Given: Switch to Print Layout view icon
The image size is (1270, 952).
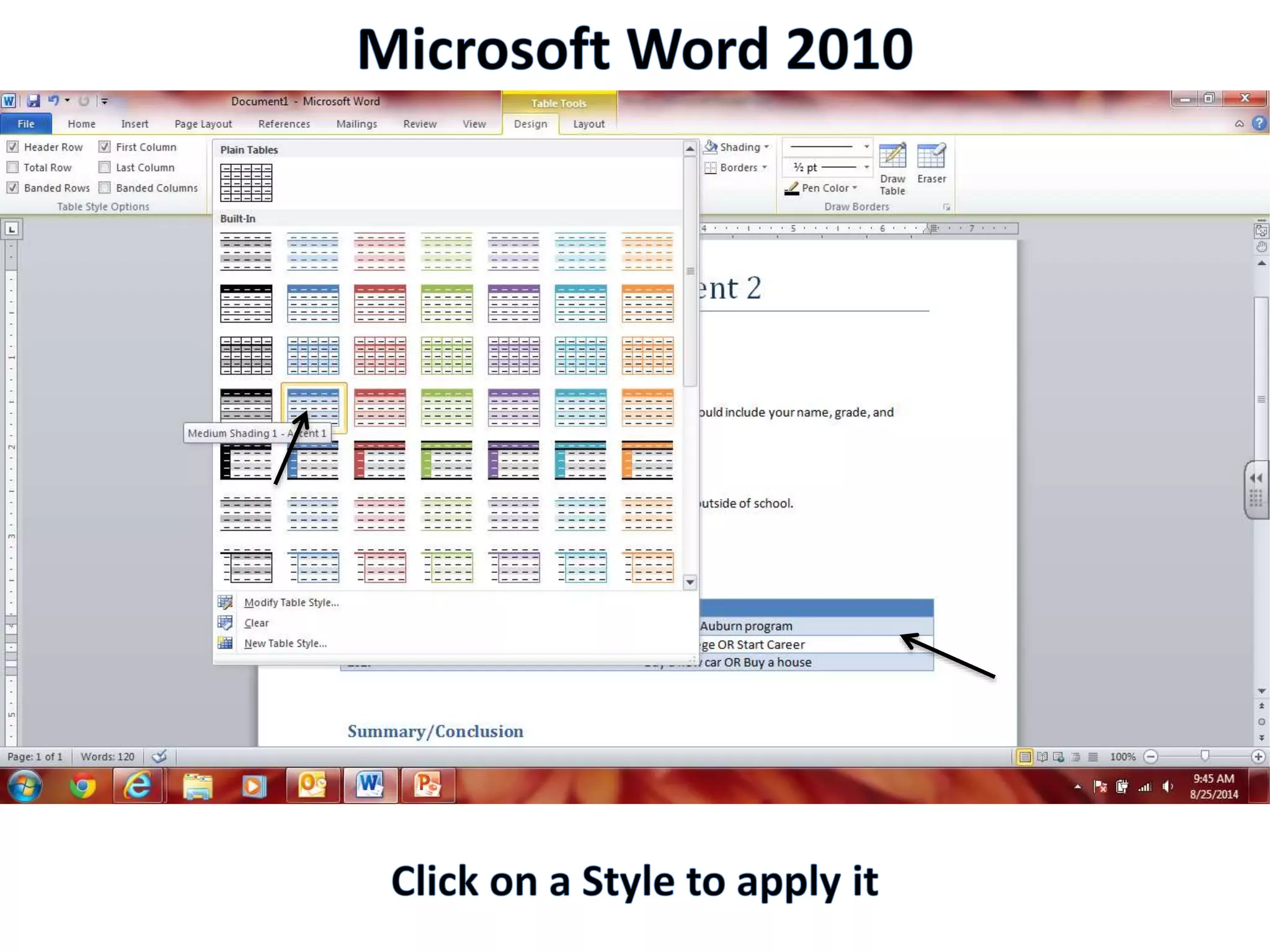Looking at the screenshot, I should coord(1024,757).
